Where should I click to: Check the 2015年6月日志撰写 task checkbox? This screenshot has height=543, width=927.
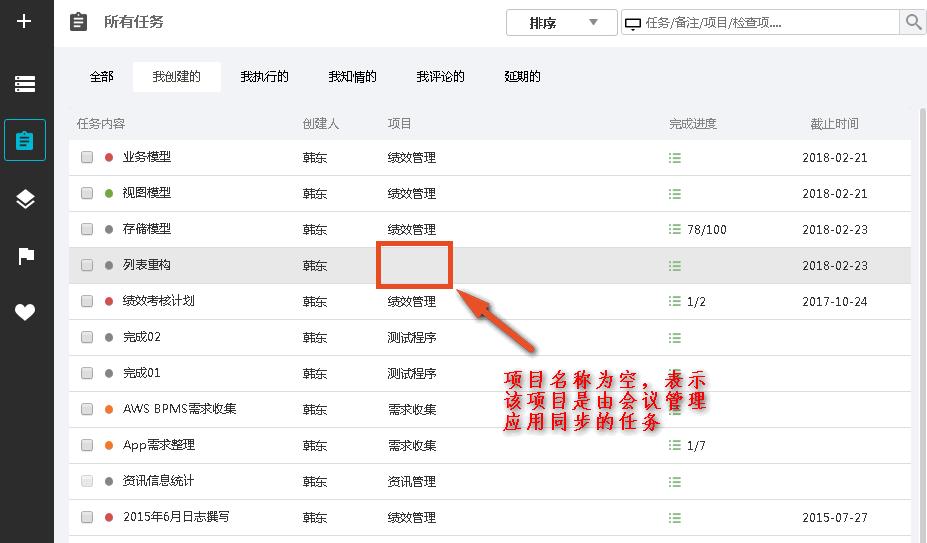[87, 517]
